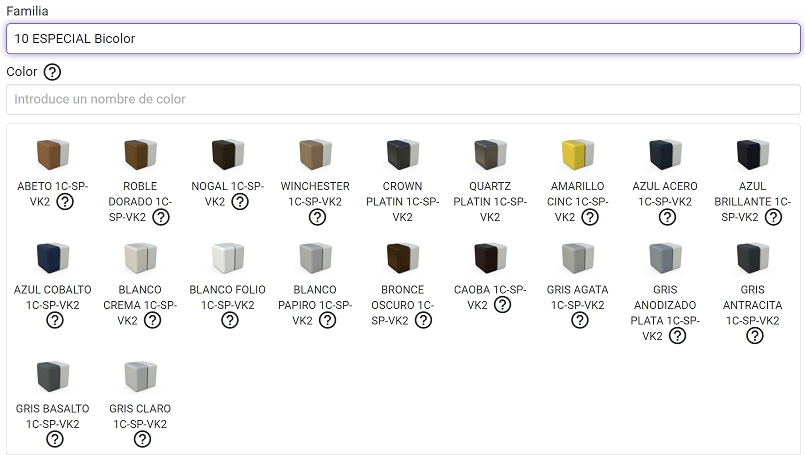Screen dimensions: 805x455
Task: Select the GRIS BASALTO color swatch
Action: pyautogui.click(x=53, y=377)
